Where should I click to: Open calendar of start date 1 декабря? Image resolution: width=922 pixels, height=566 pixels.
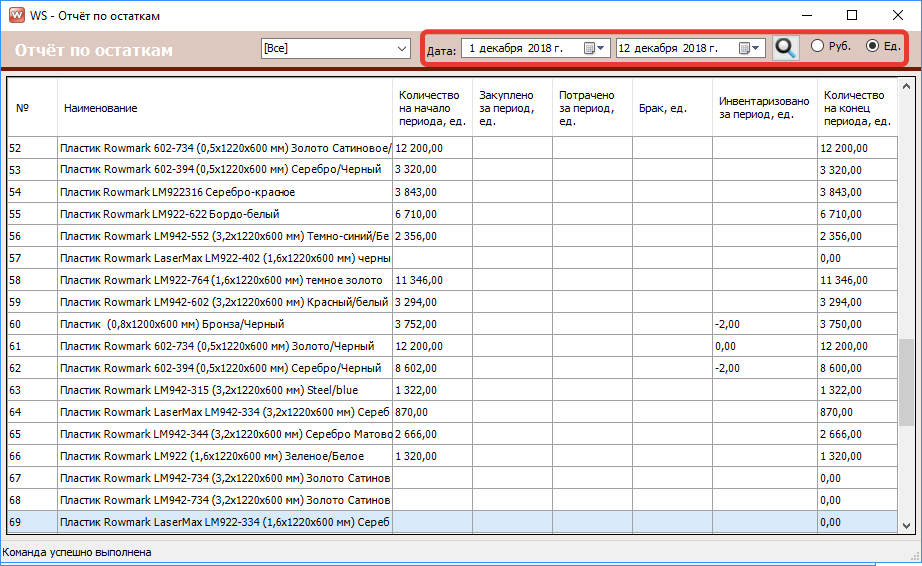(x=594, y=48)
